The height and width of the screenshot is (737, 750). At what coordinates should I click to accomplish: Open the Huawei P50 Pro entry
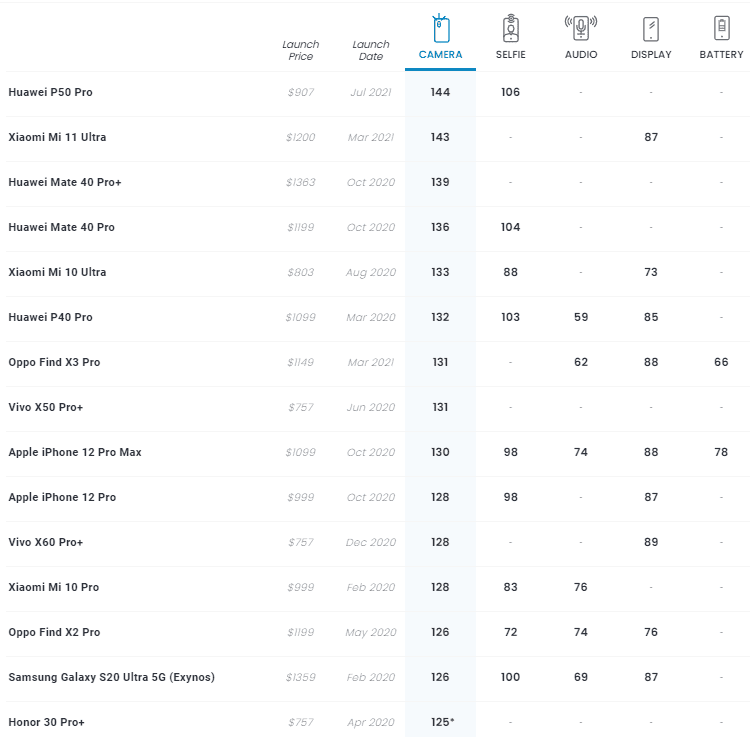point(50,92)
